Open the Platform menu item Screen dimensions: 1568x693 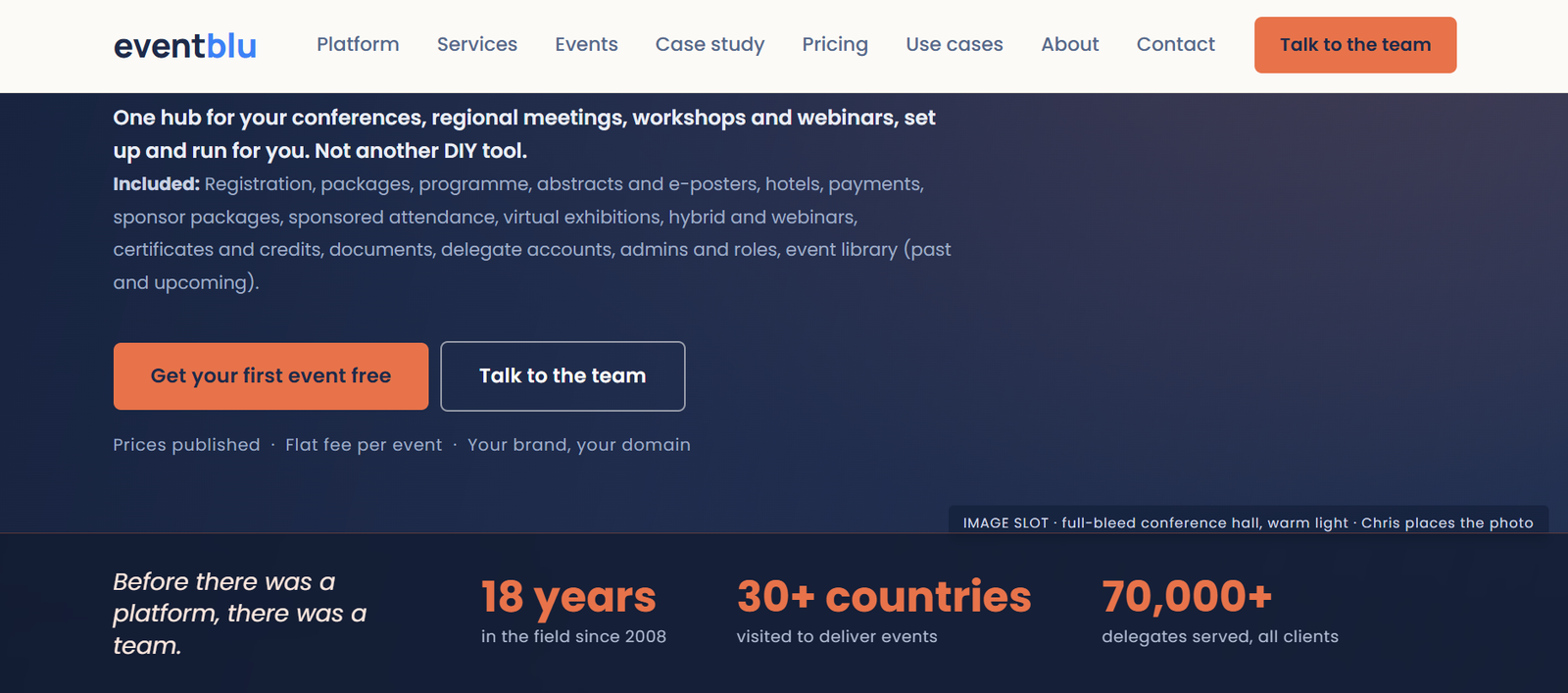click(x=358, y=44)
